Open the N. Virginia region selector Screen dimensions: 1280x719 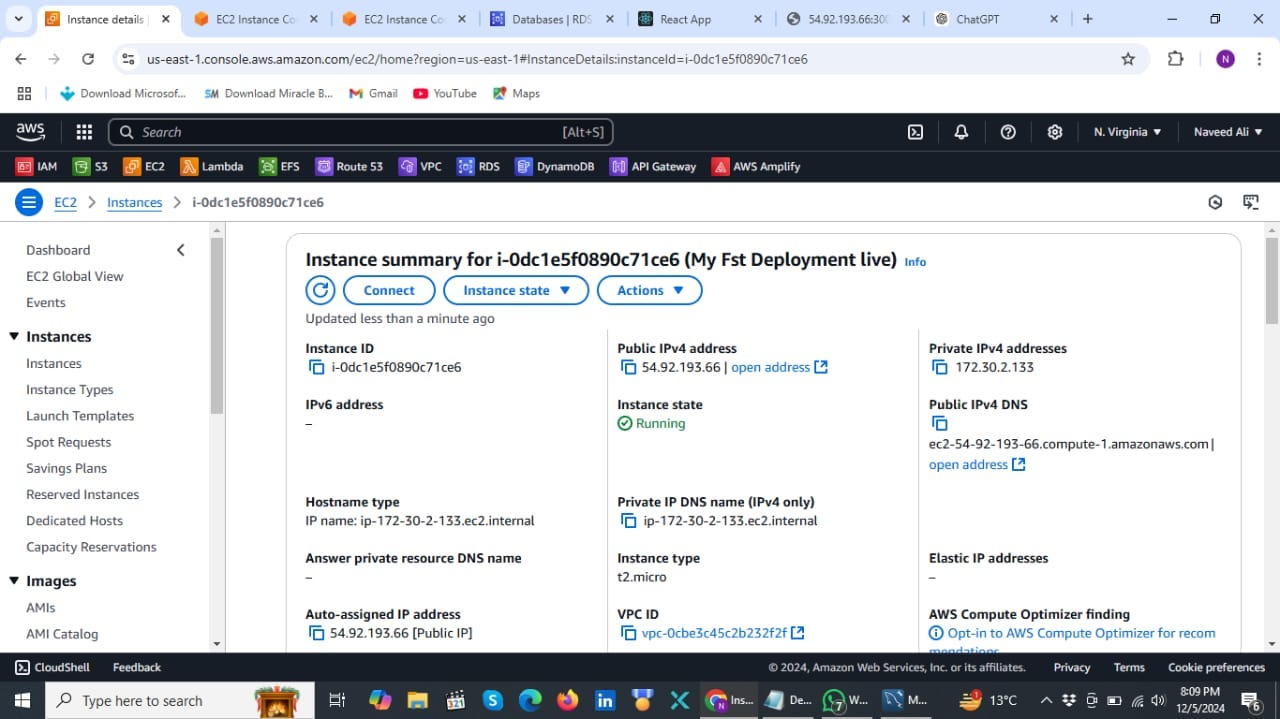pos(1127,131)
